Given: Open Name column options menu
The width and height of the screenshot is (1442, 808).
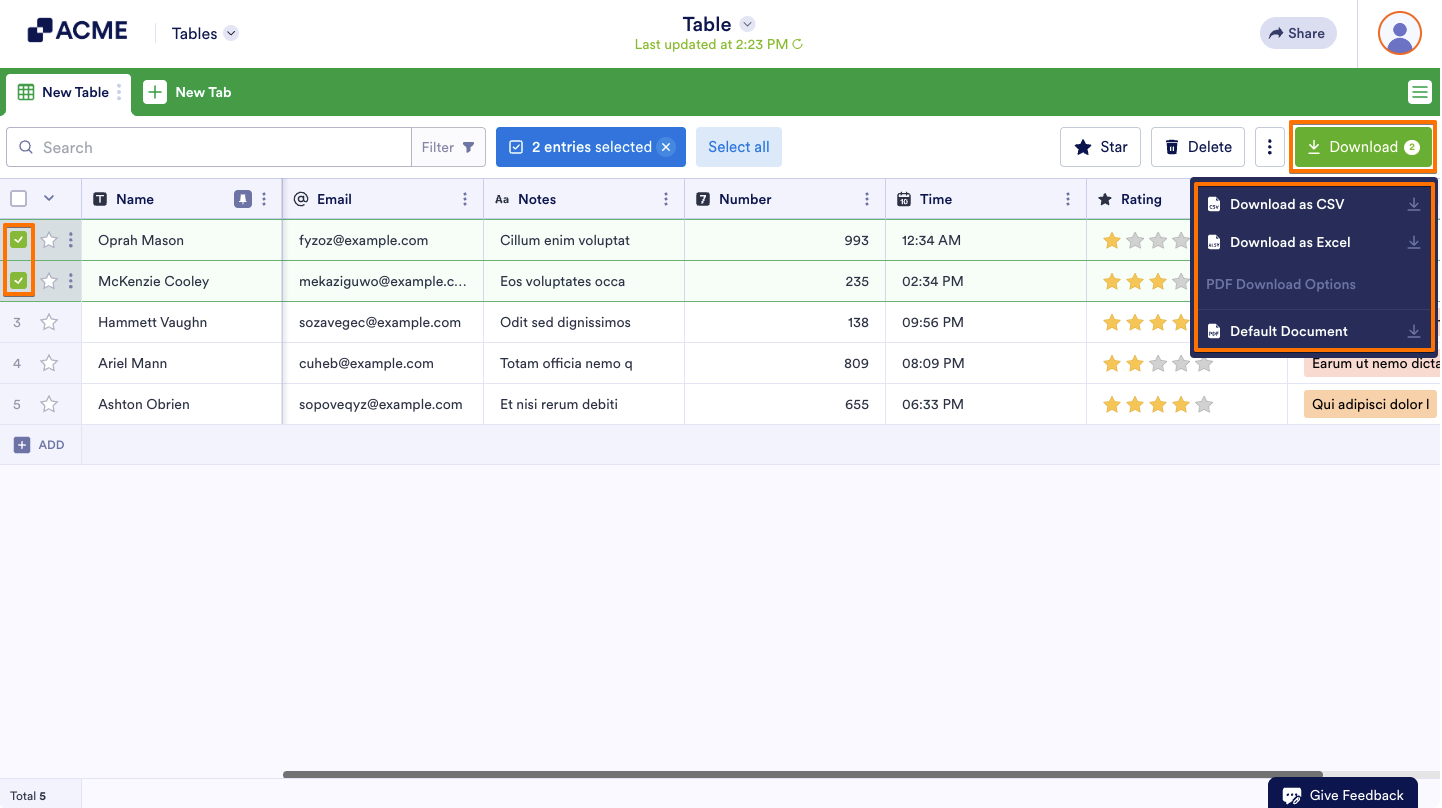Looking at the screenshot, I should [264, 199].
